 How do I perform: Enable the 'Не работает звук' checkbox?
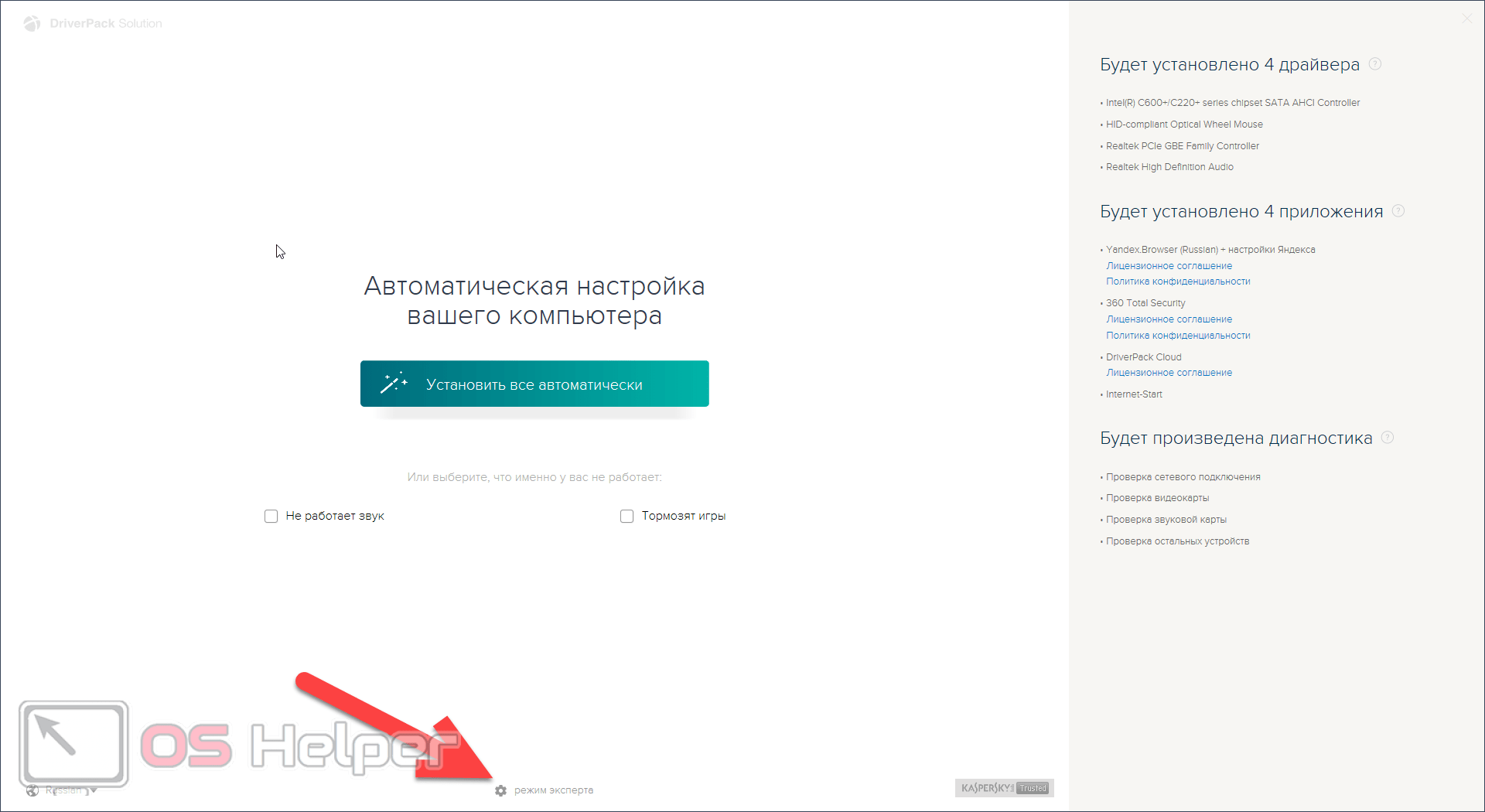271,516
